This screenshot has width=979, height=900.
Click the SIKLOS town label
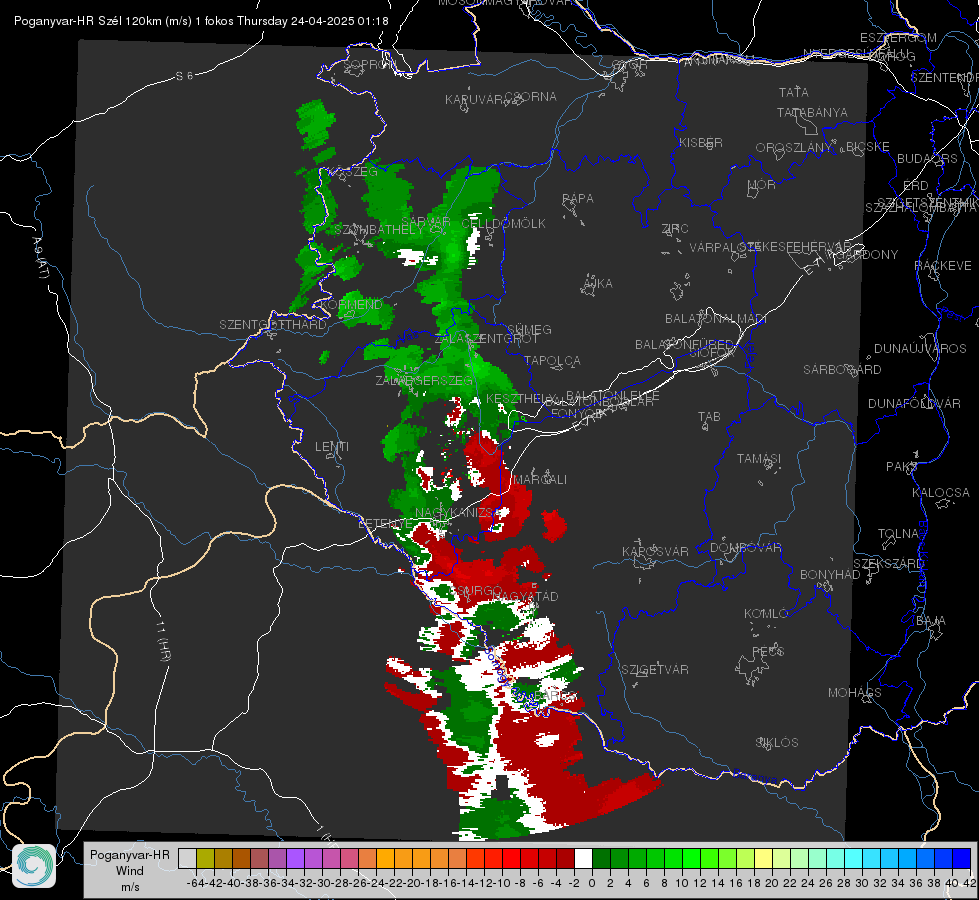point(777,743)
